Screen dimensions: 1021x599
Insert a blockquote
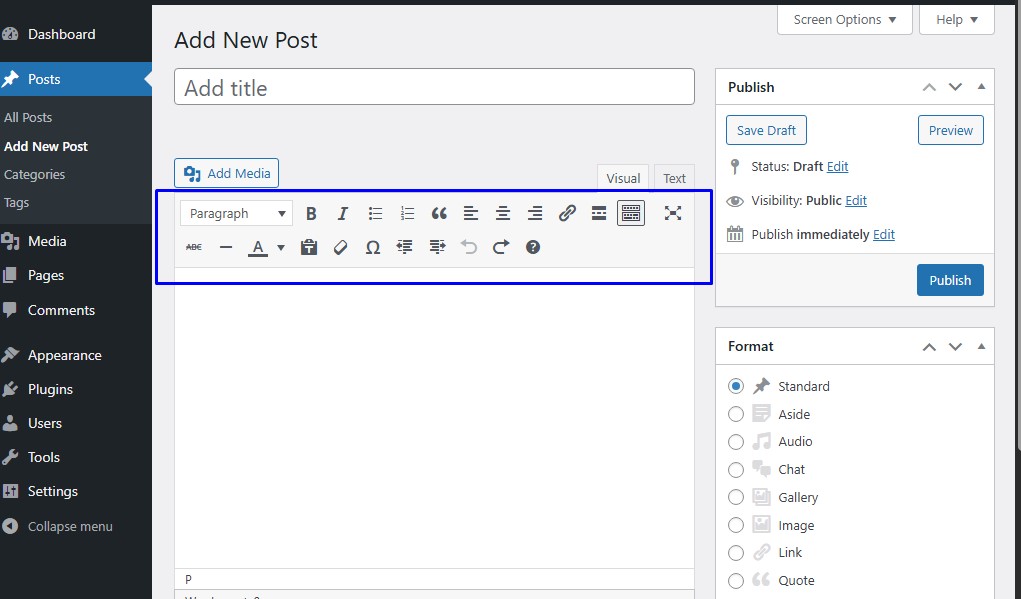click(x=439, y=213)
